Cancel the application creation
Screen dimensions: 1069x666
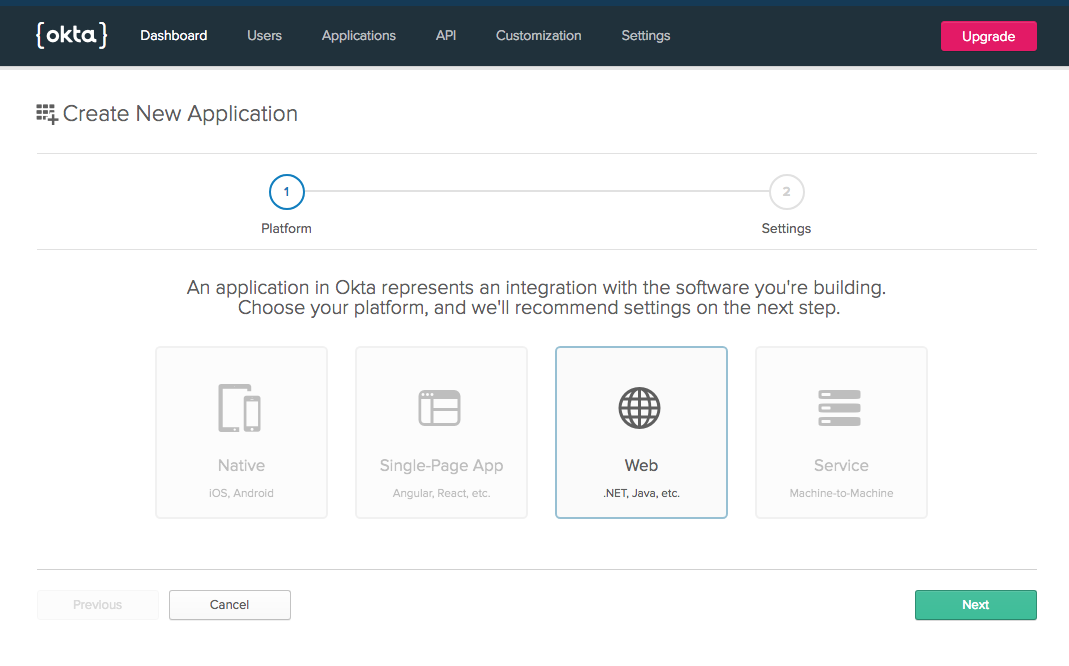[x=229, y=604]
